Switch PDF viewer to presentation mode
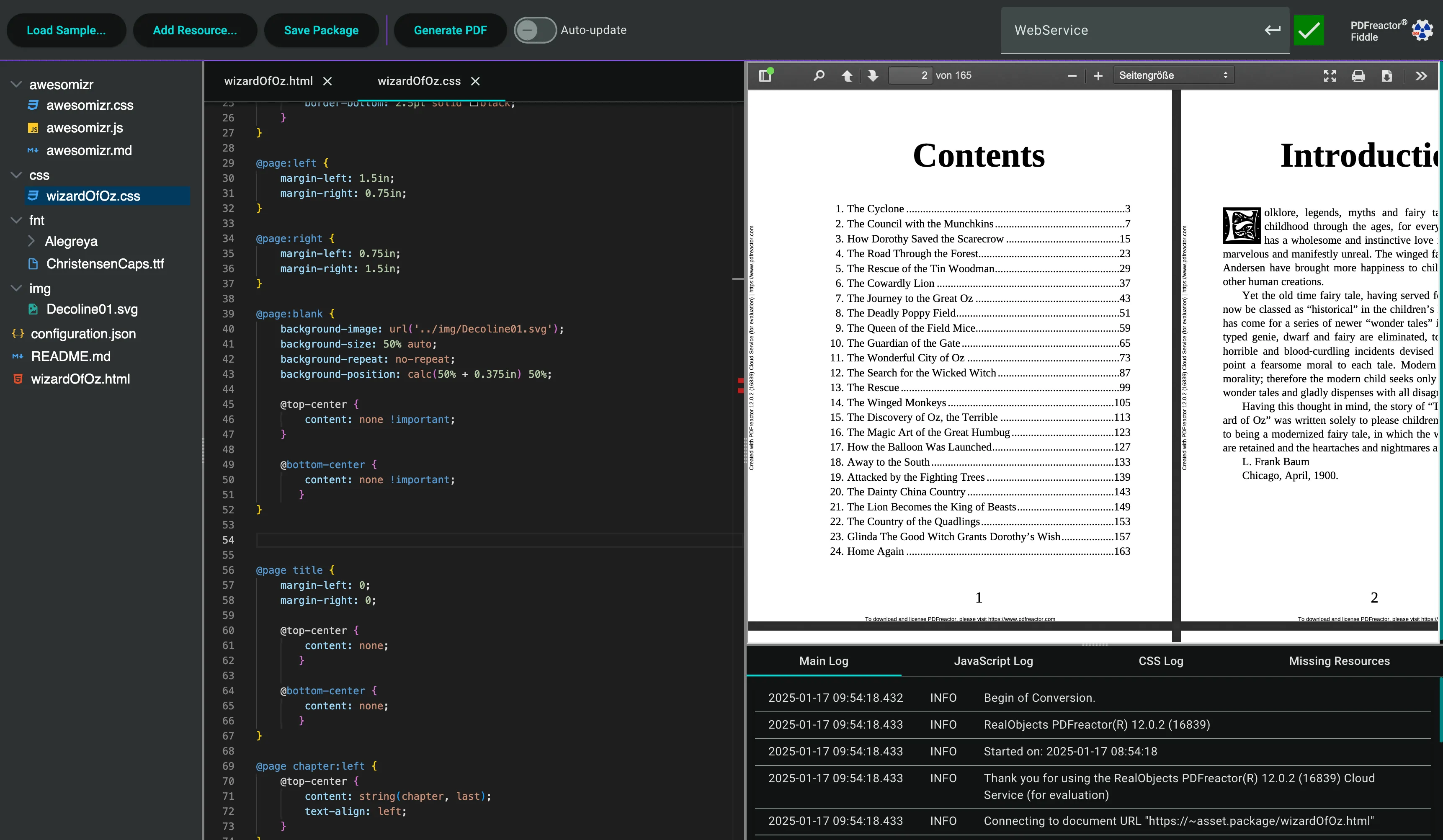 (1330, 75)
